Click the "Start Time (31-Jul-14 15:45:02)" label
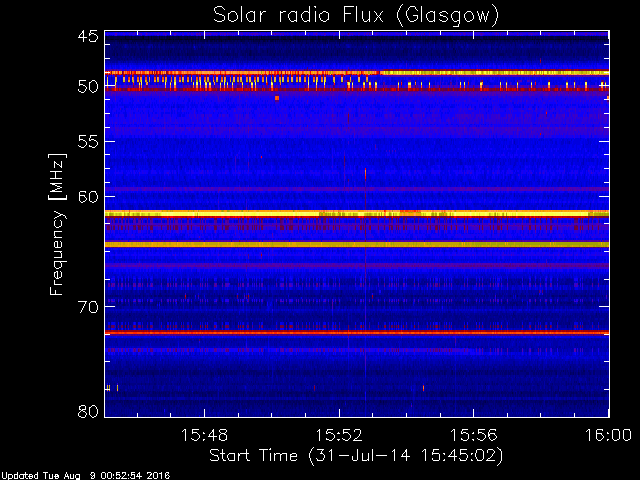Image resolution: width=640 pixels, height=480 pixels. (356, 456)
